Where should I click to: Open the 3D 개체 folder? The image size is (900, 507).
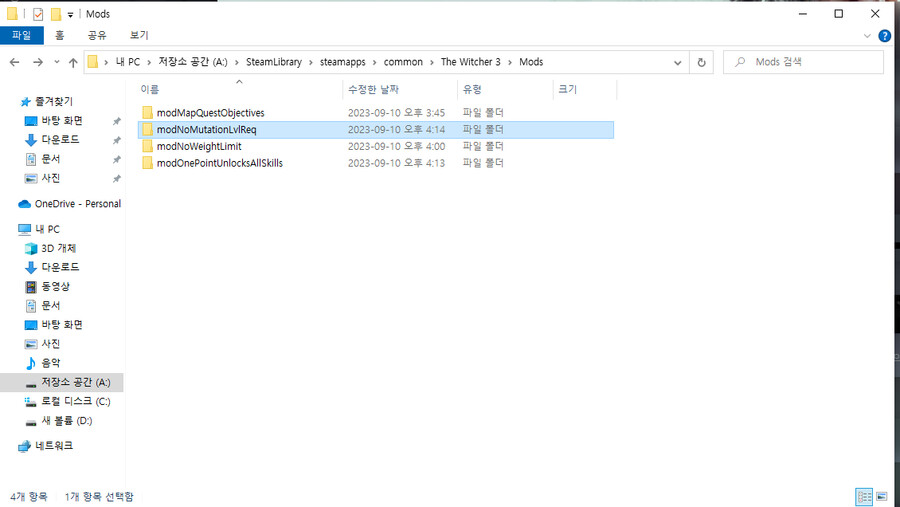[x=58, y=248]
